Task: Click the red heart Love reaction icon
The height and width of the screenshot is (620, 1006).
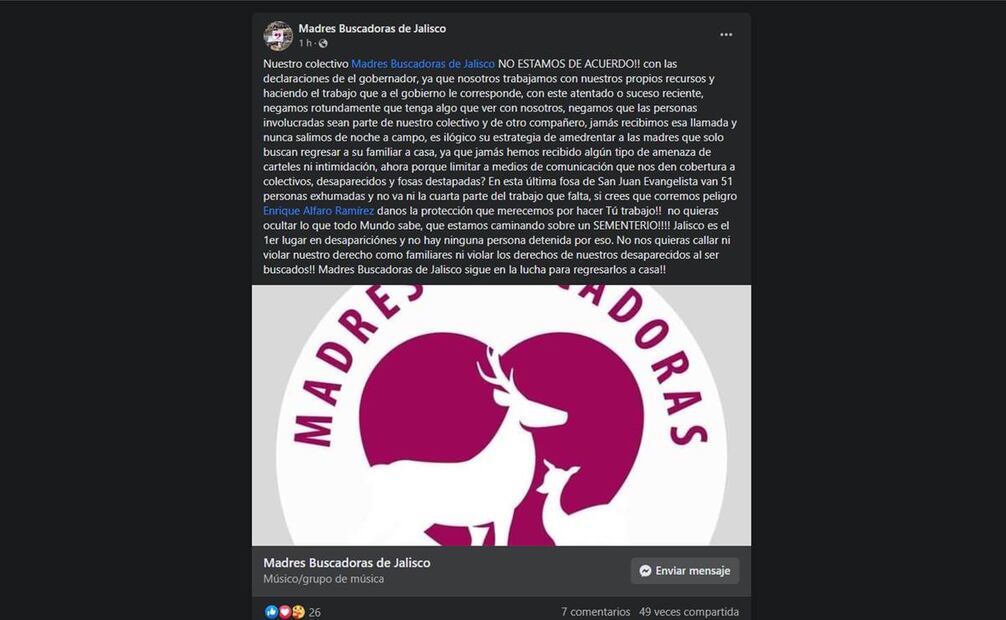Action: click(284, 612)
